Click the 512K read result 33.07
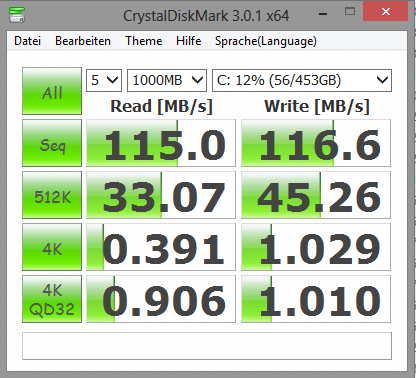The height and width of the screenshot is (378, 416). pos(161,195)
